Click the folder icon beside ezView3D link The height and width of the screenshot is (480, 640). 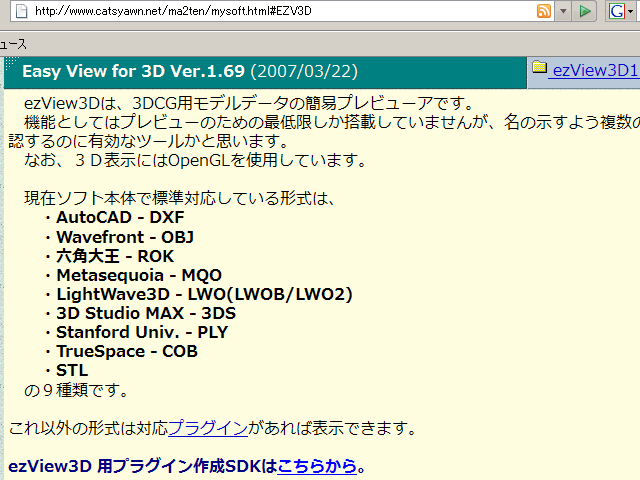pyautogui.click(x=539, y=67)
